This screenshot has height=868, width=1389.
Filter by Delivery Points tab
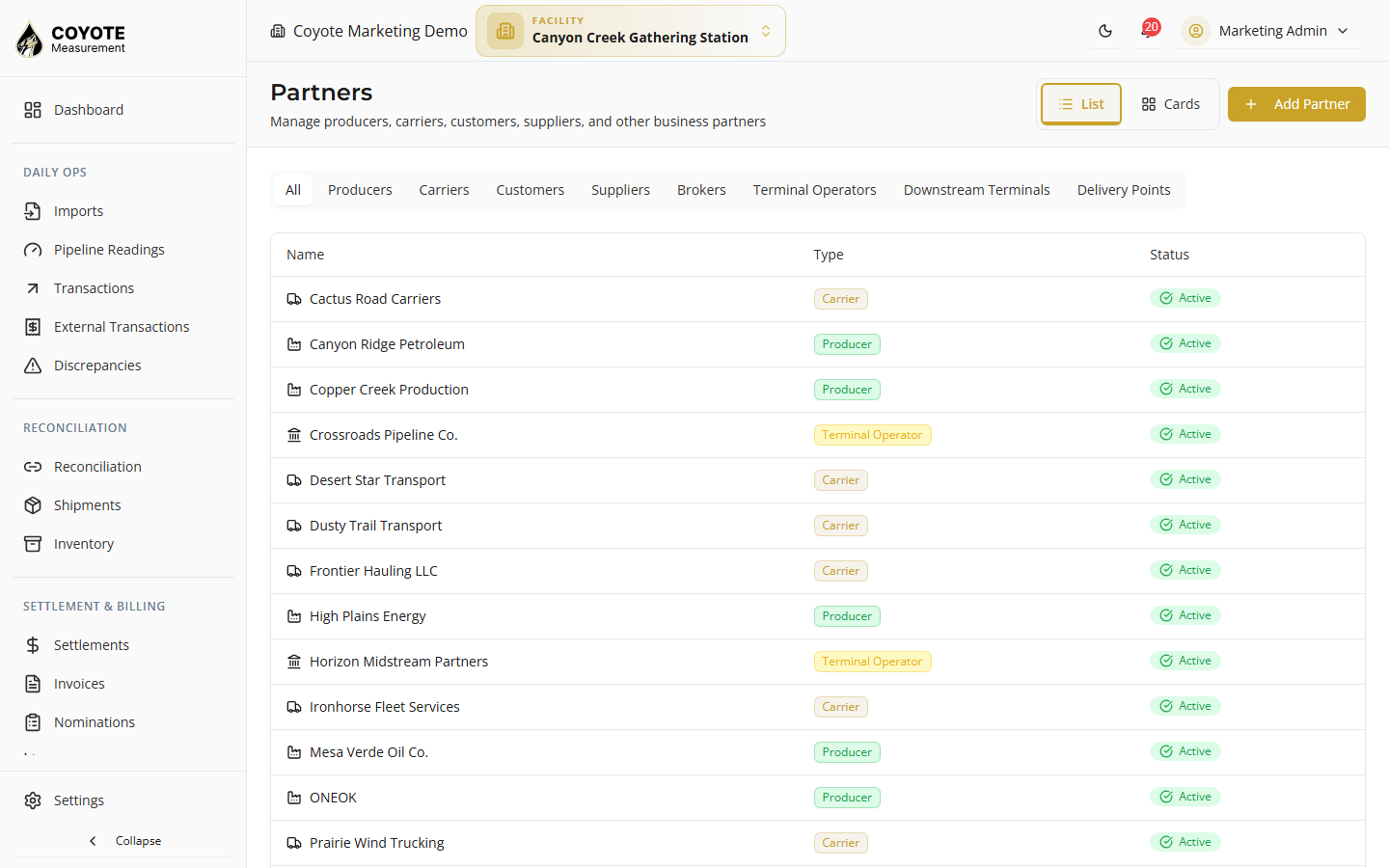(x=1124, y=190)
